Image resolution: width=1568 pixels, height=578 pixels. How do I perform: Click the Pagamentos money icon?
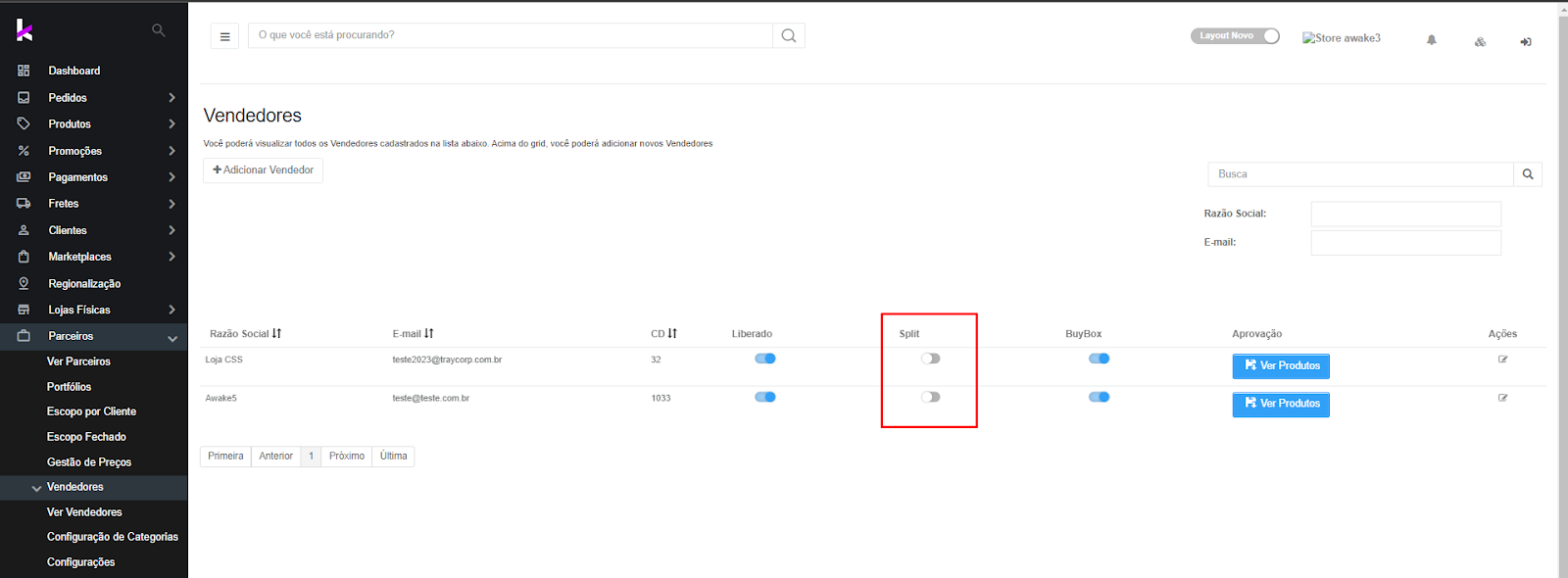pos(24,177)
